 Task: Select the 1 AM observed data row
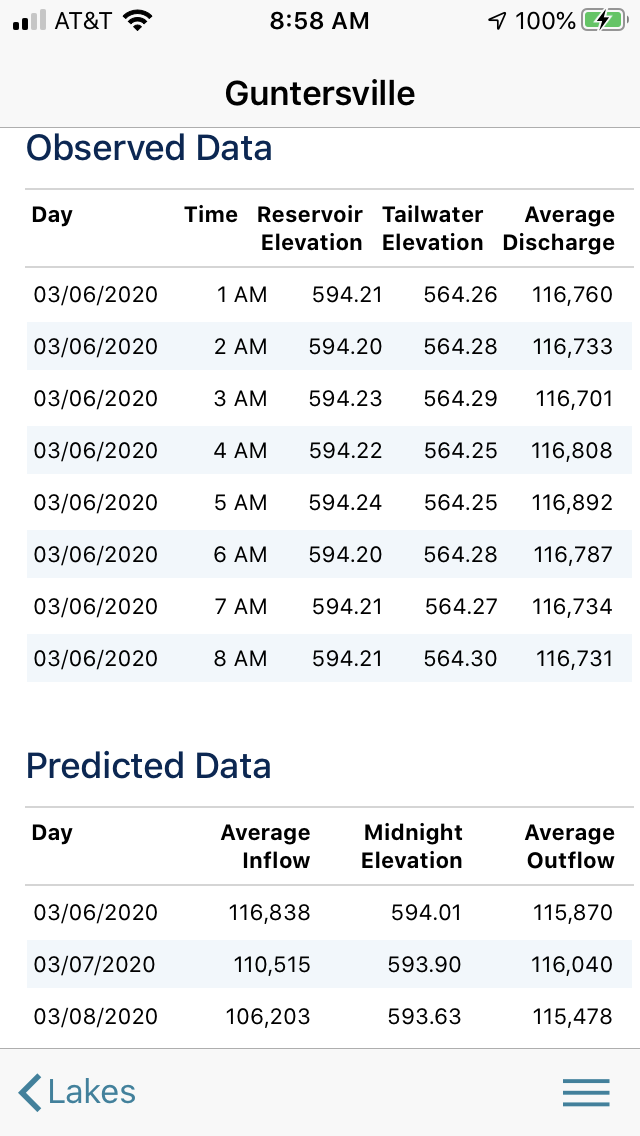click(329, 295)
